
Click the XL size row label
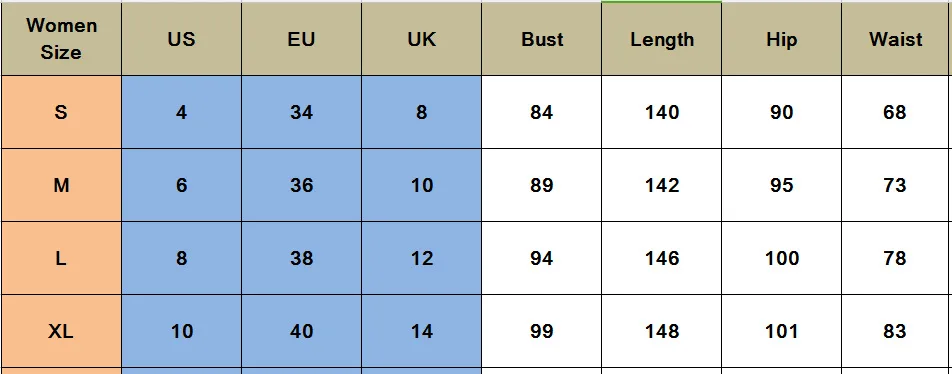point(61,331)
